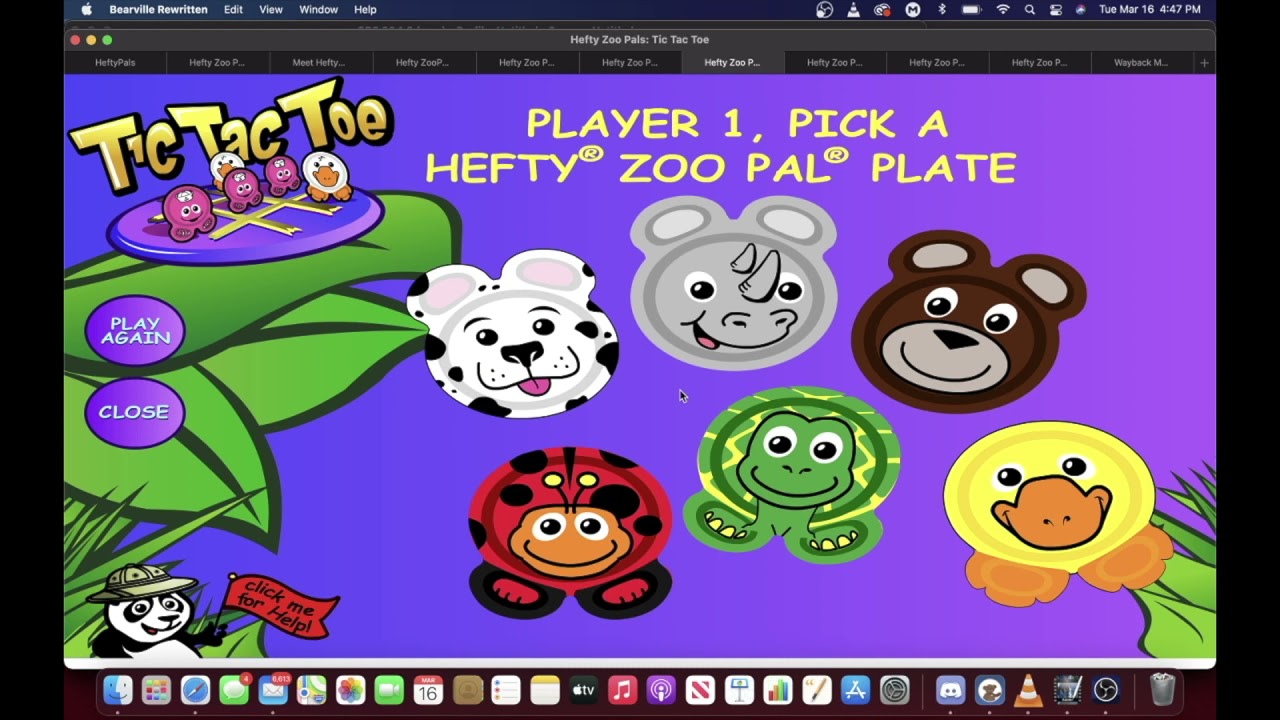The width and height of the screenshot is (1280, 720).
Task: Launch Music from the Dock
Action: 622,689
